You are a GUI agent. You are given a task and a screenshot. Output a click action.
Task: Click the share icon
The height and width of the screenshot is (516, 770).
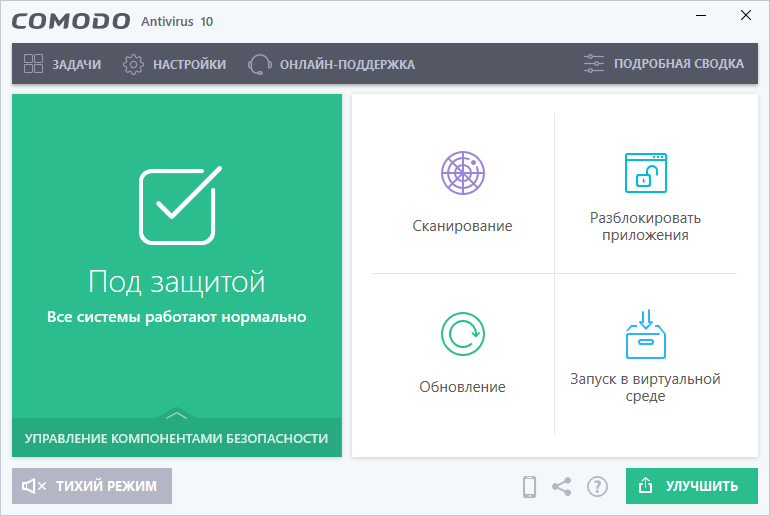coord(561,487)
